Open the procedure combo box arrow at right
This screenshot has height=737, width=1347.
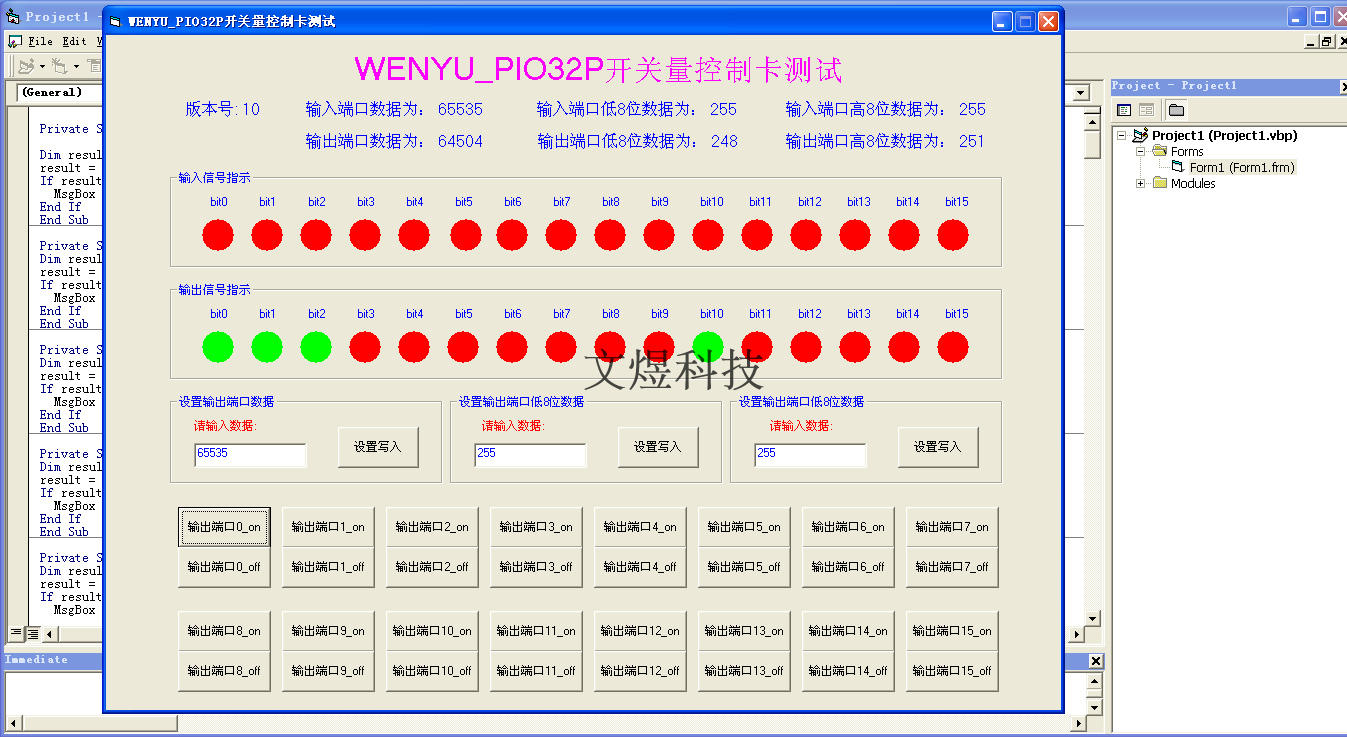click(x=1080, y=93)
